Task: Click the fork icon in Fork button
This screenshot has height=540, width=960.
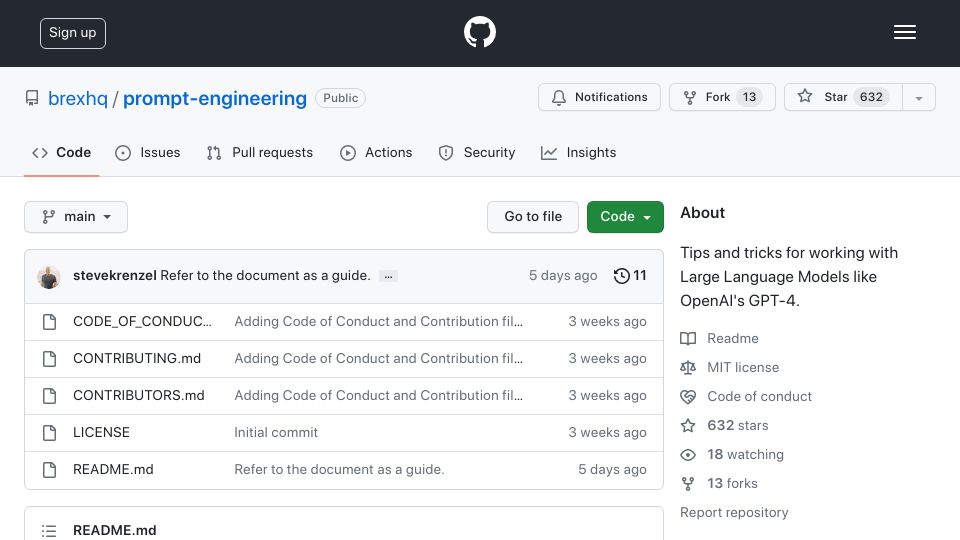Action: 689,97
